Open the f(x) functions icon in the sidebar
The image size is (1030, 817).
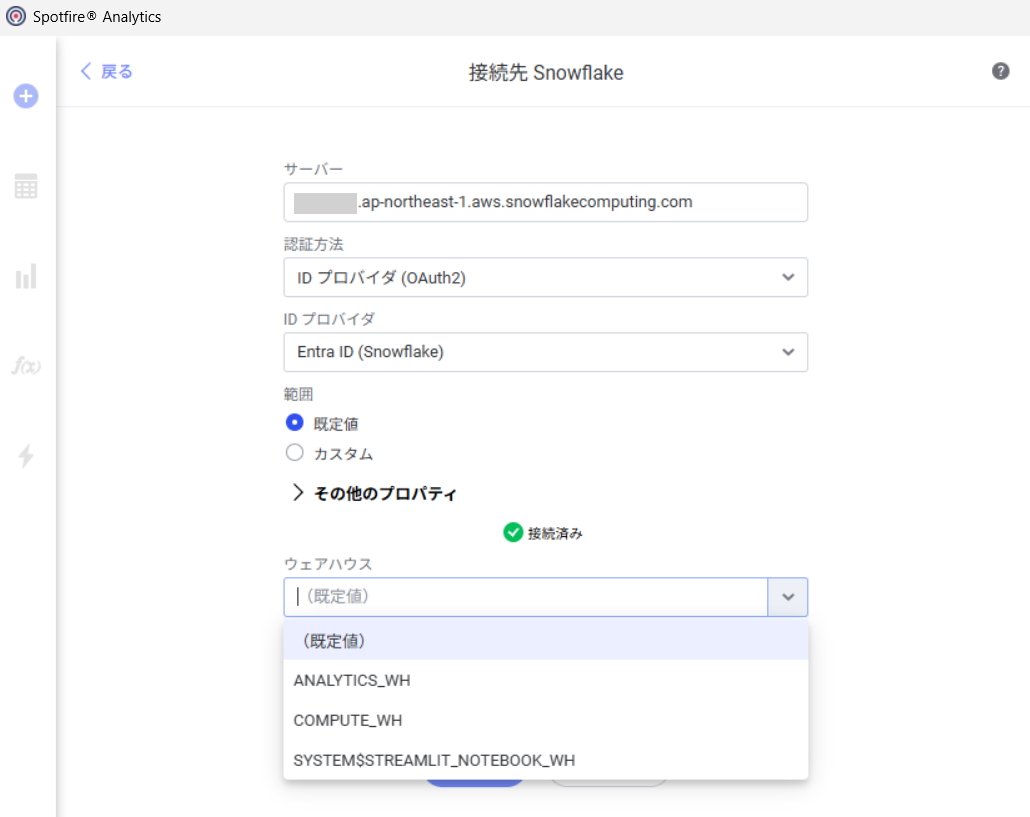26,366
